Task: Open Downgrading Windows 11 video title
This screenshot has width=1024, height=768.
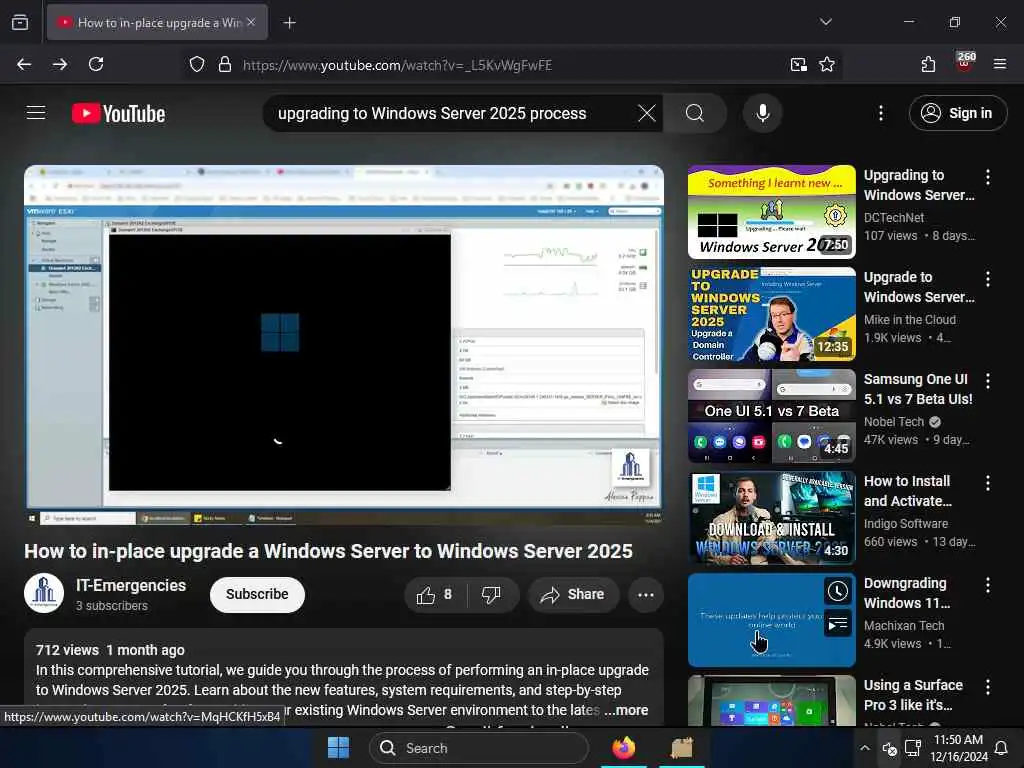Action: tap(907, 593)
